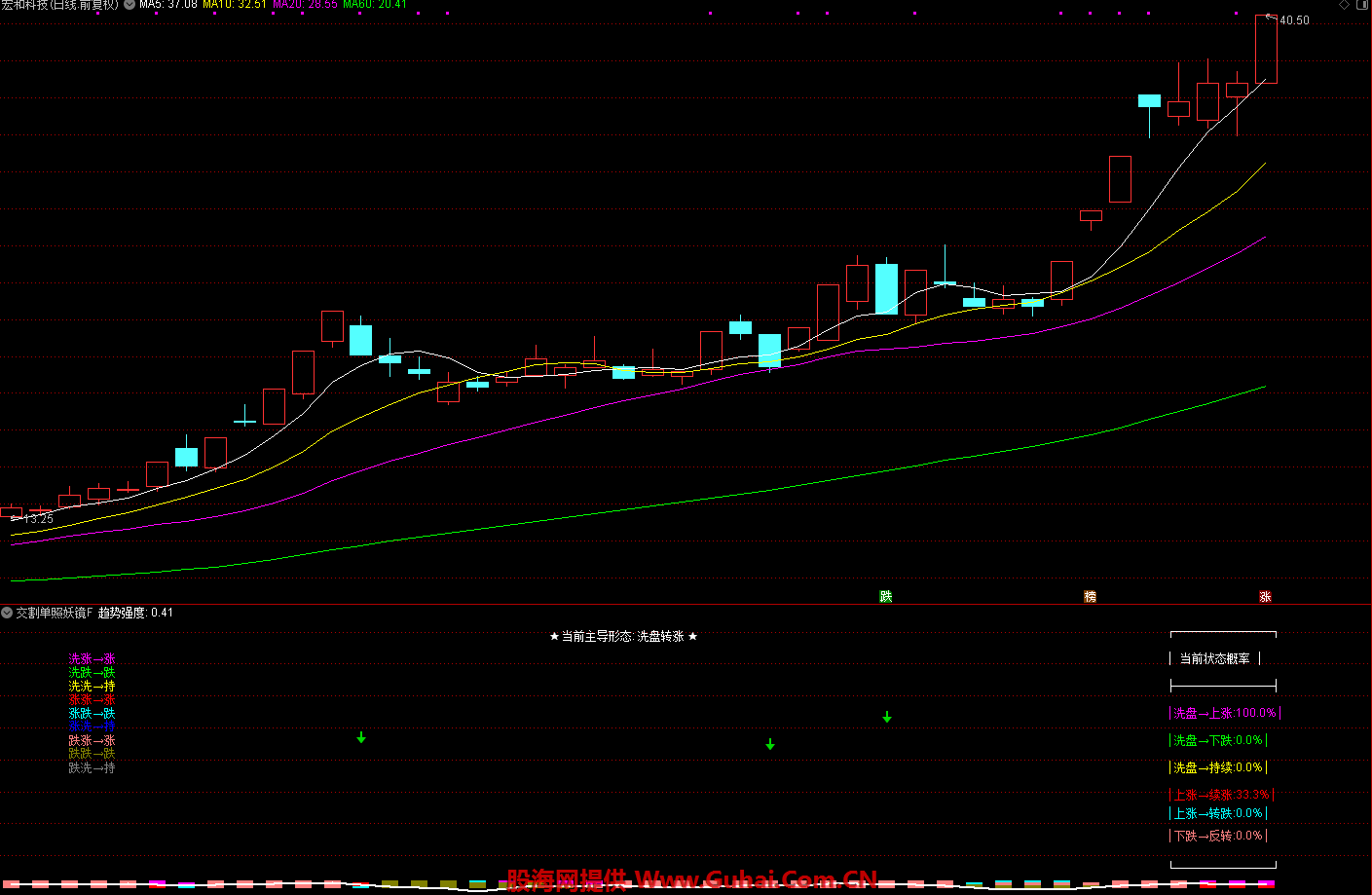Click the cyan candlestick below the 跌 marker column
Viewport: 1372px width, 895px height.
tap(886, 287)
